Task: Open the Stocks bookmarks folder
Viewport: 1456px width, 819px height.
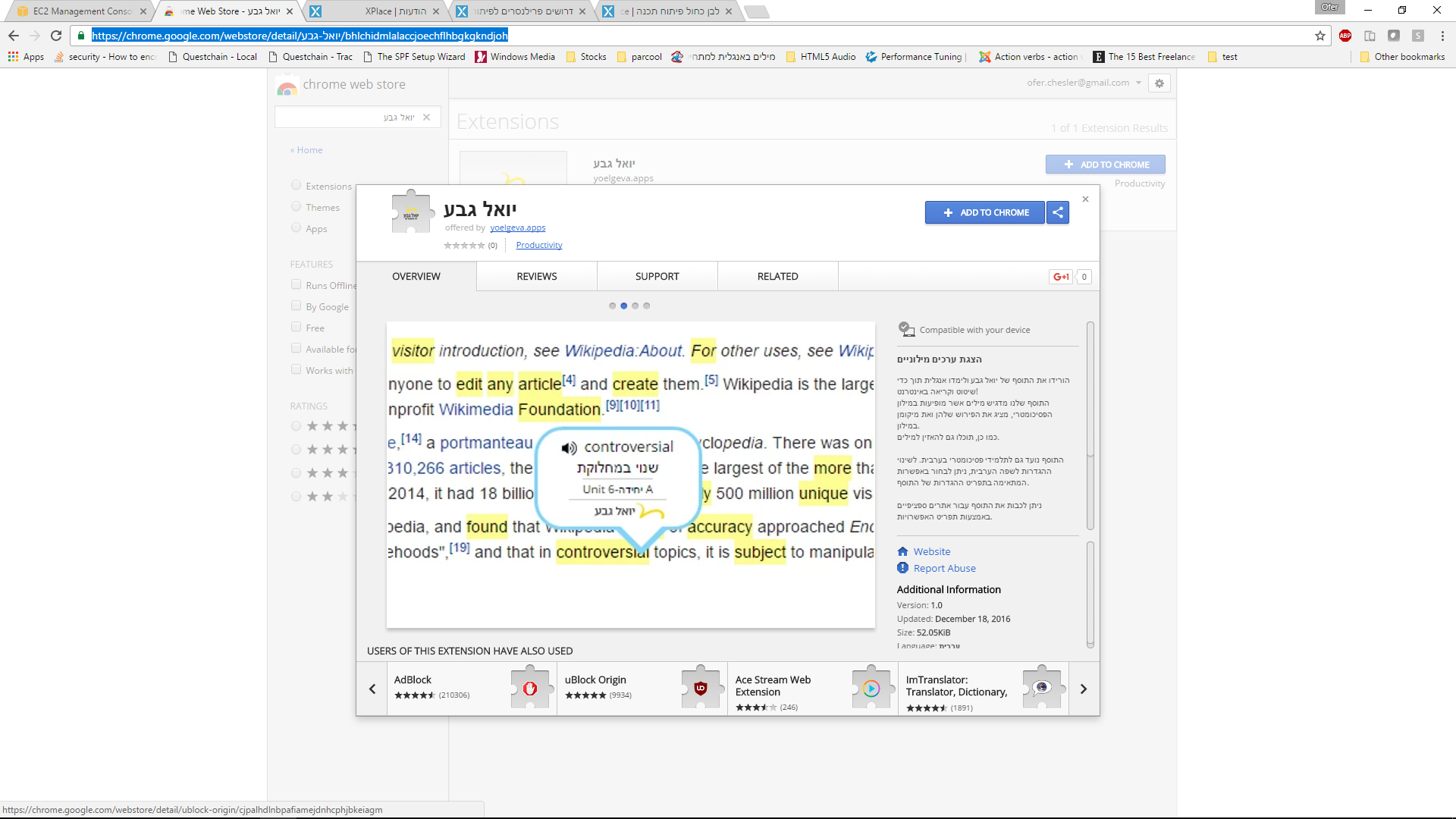Action: click(586, 57)
